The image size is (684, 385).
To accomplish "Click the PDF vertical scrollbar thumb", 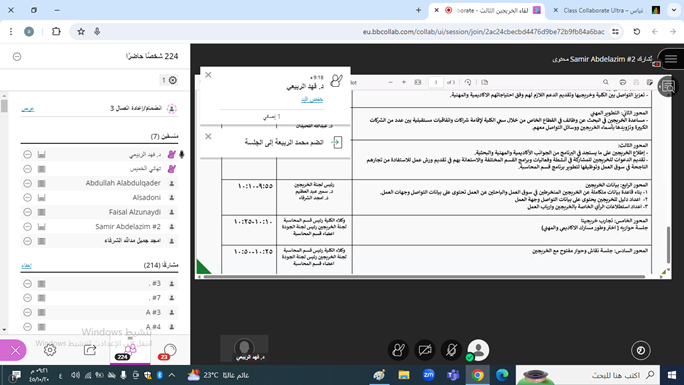I will (668, 245).
